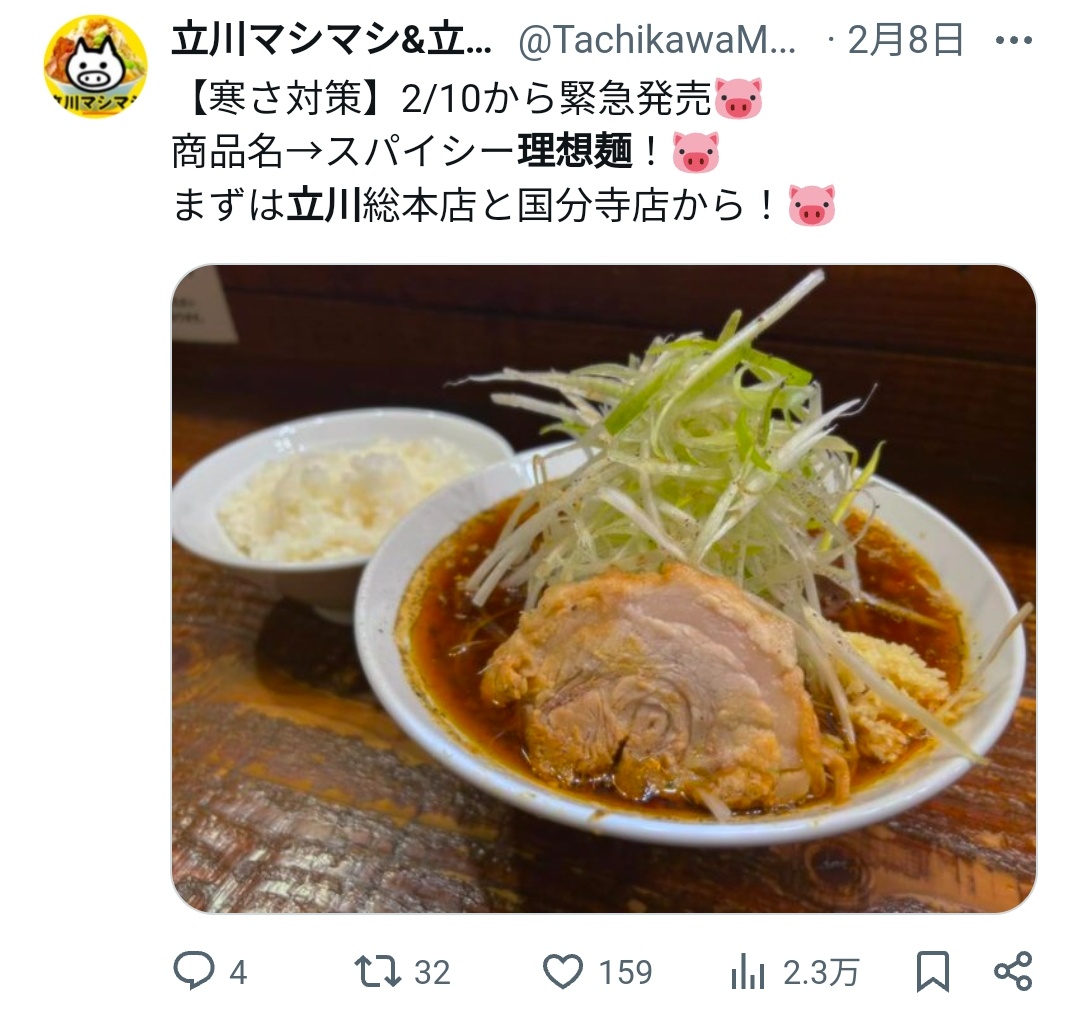Open the @TachikawaM... handle link

(x=657, y=41)
